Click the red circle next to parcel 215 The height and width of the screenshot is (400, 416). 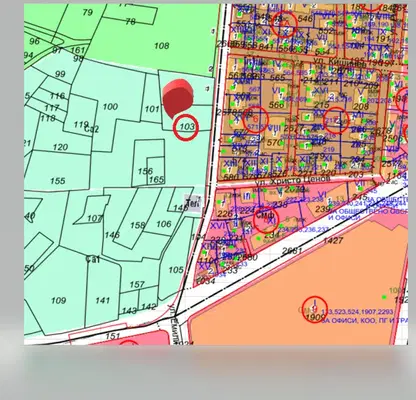[336, 120]
